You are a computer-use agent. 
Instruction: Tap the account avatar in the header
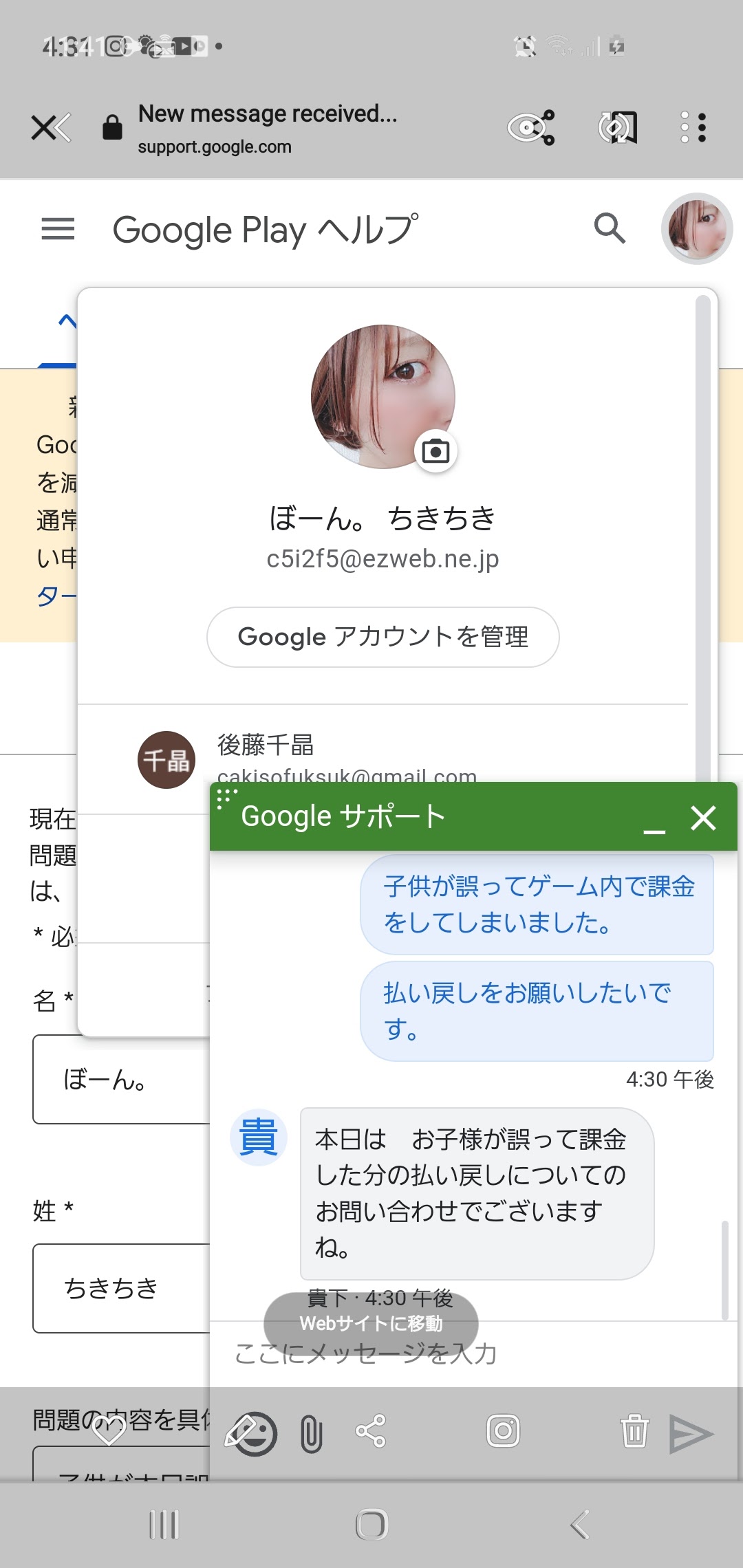697,228
